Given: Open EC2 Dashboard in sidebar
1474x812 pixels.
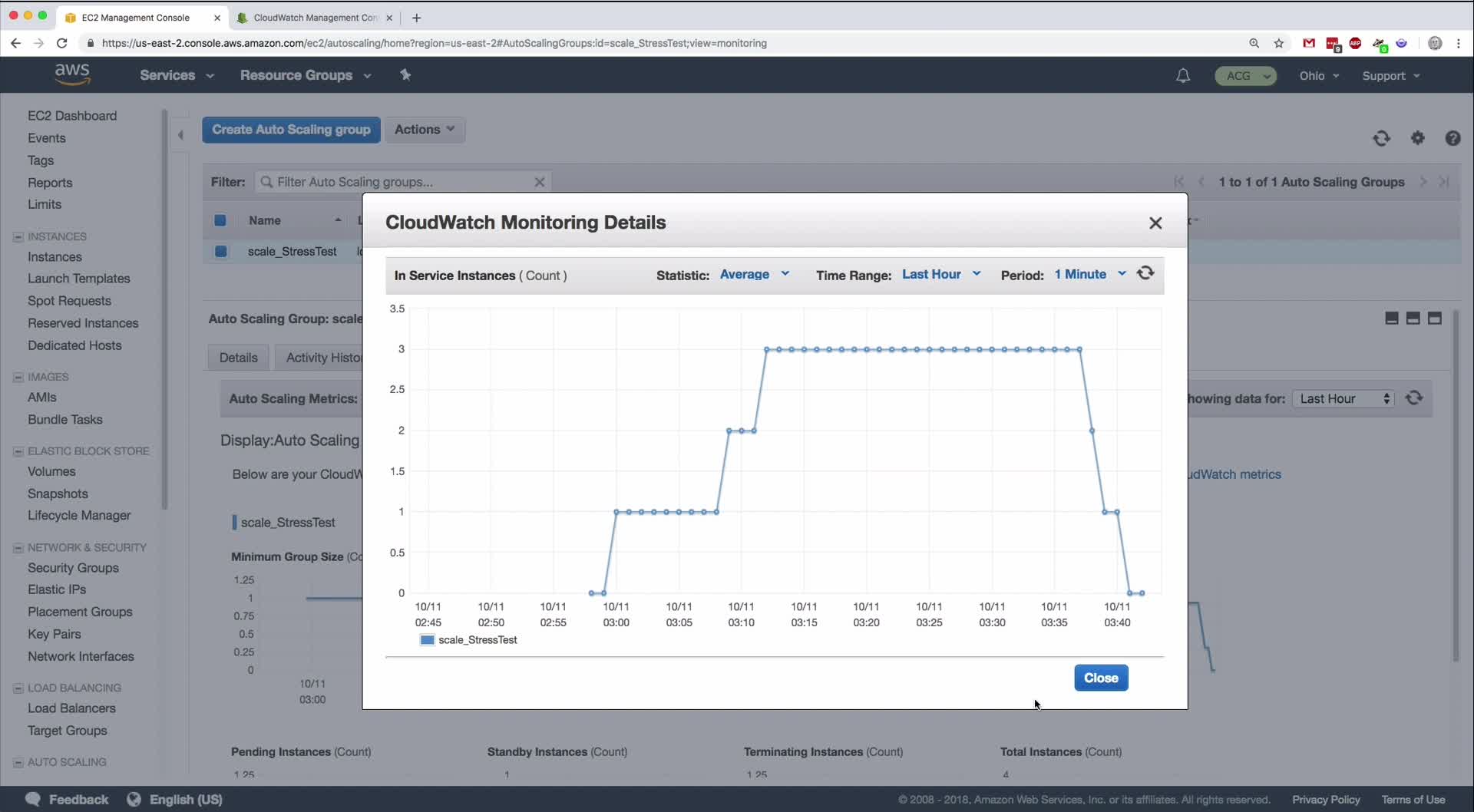Looking at the screenshot, I should [x=72, y=116].
